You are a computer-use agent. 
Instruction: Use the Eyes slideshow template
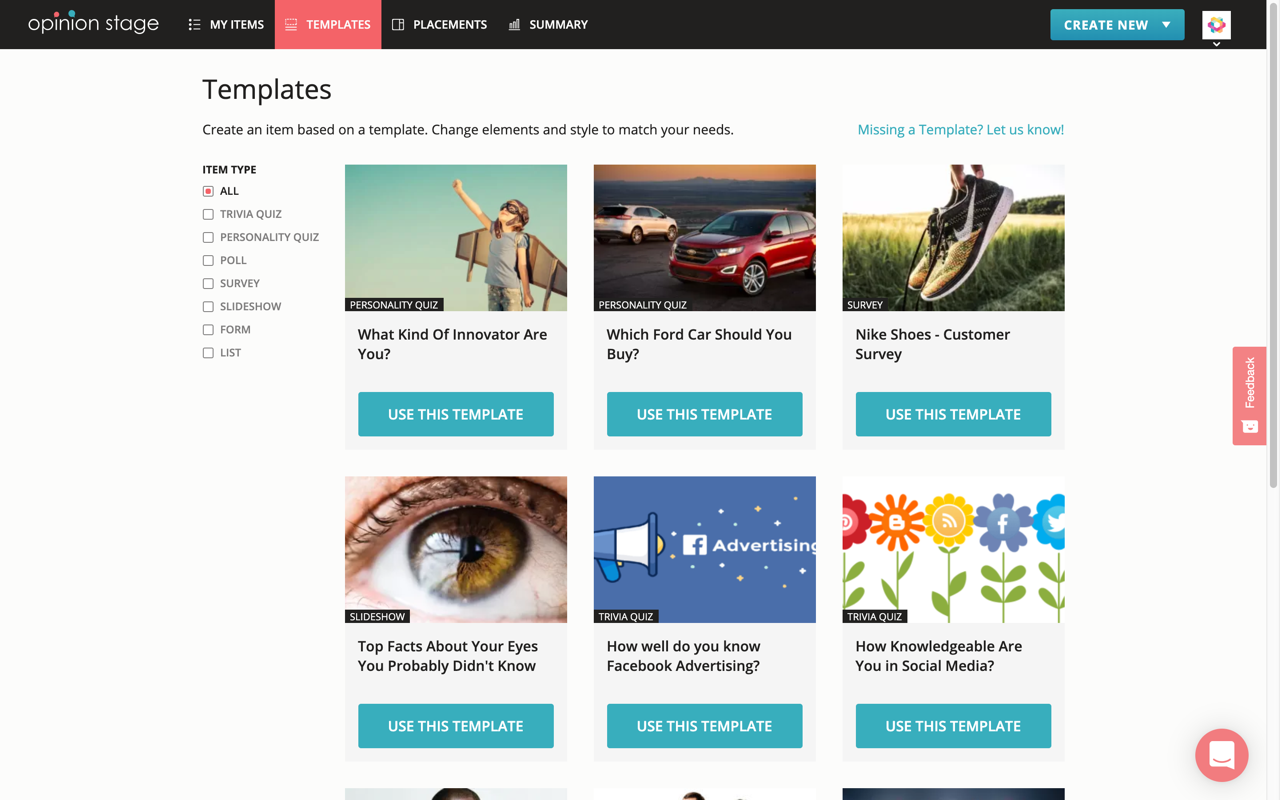[456, 726]
